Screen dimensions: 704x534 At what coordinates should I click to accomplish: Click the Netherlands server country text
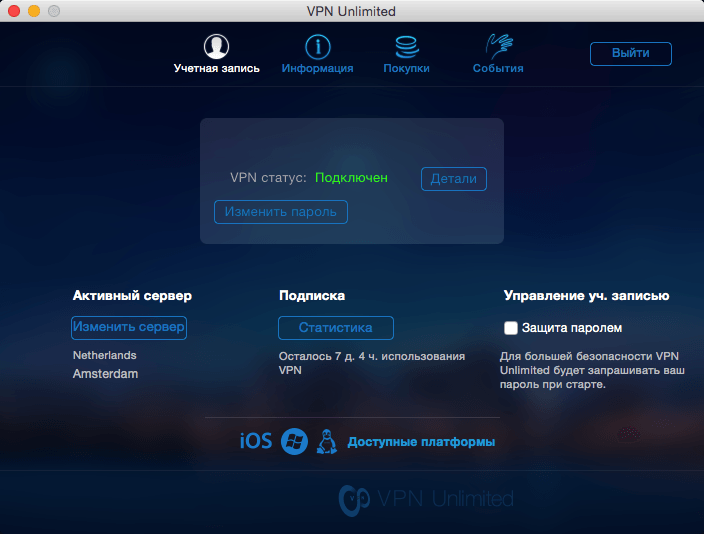coord(105,355)
